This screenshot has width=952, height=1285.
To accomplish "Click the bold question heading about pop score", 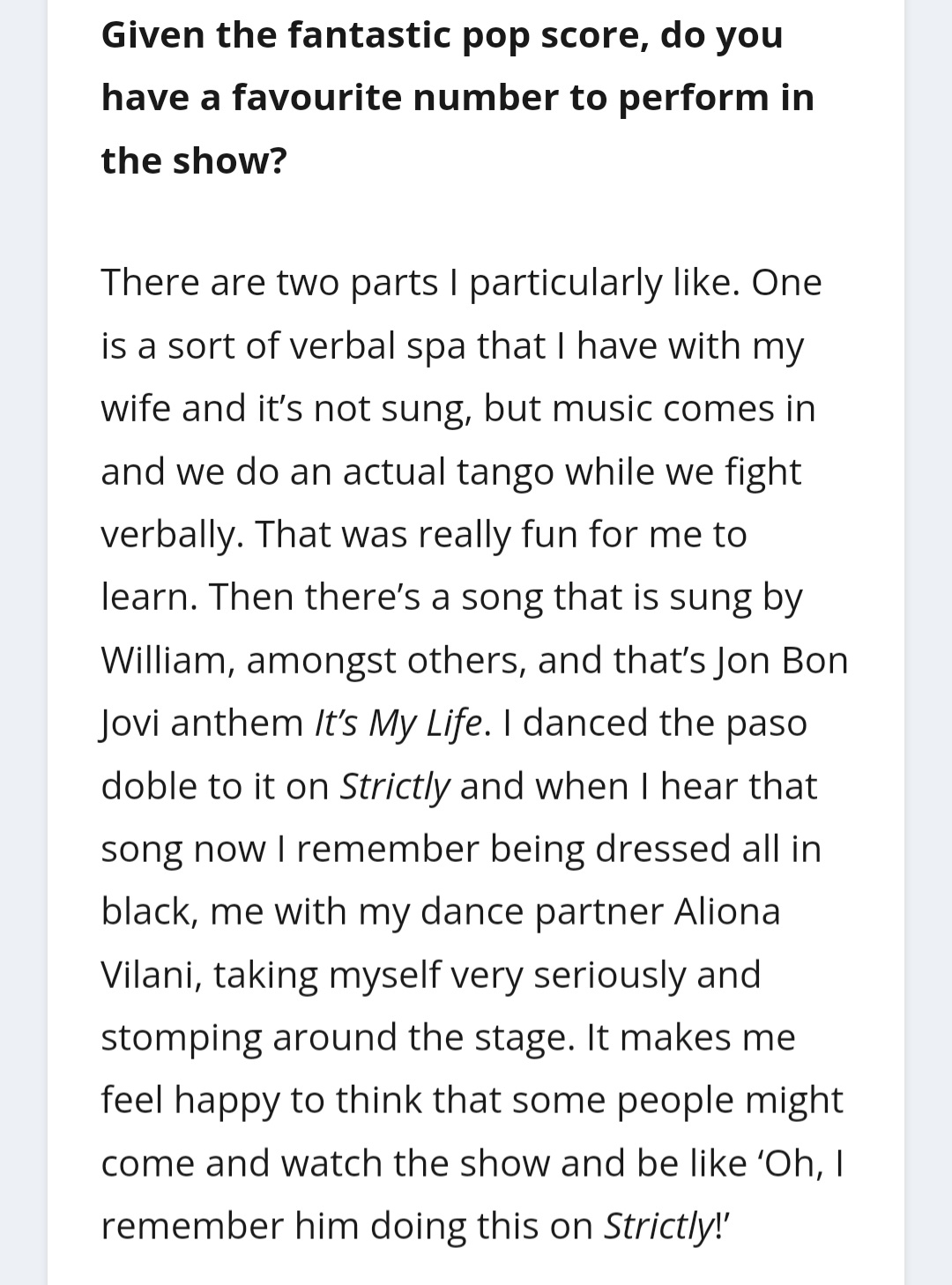I will [457, 98].
